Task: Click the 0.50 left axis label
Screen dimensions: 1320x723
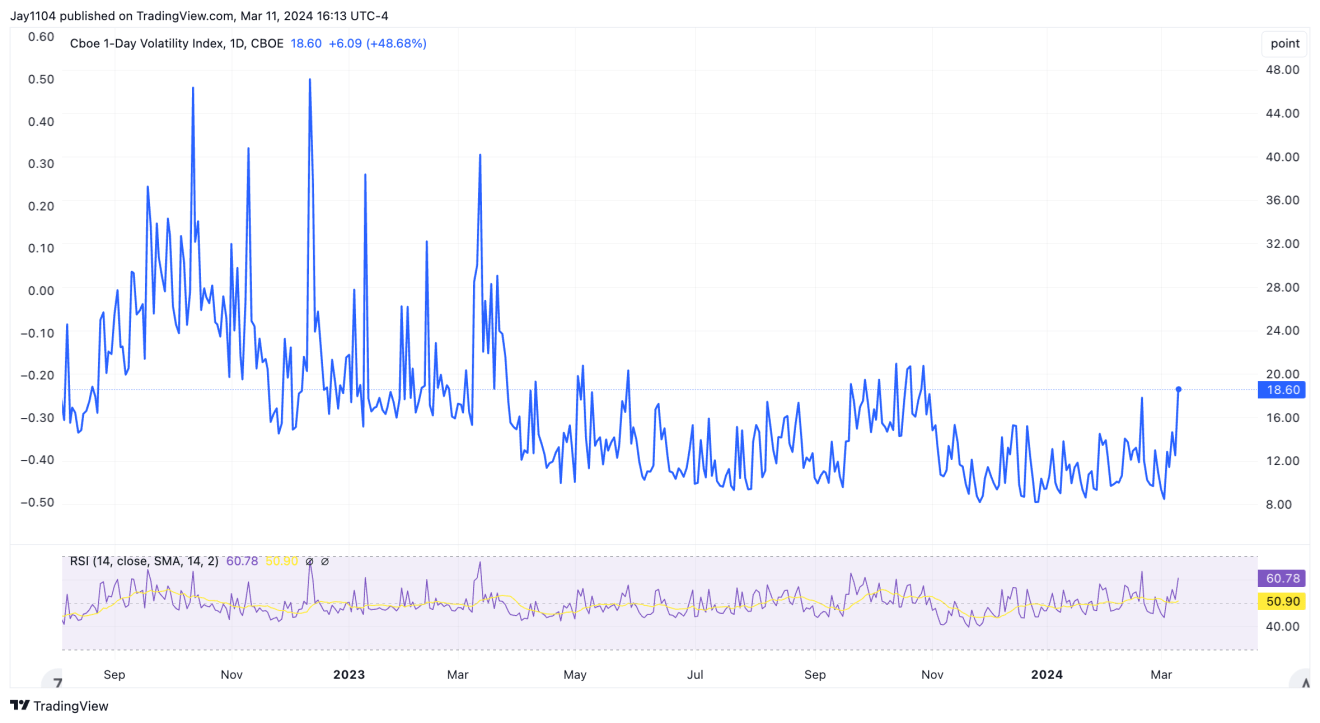Action: point(41,78)
